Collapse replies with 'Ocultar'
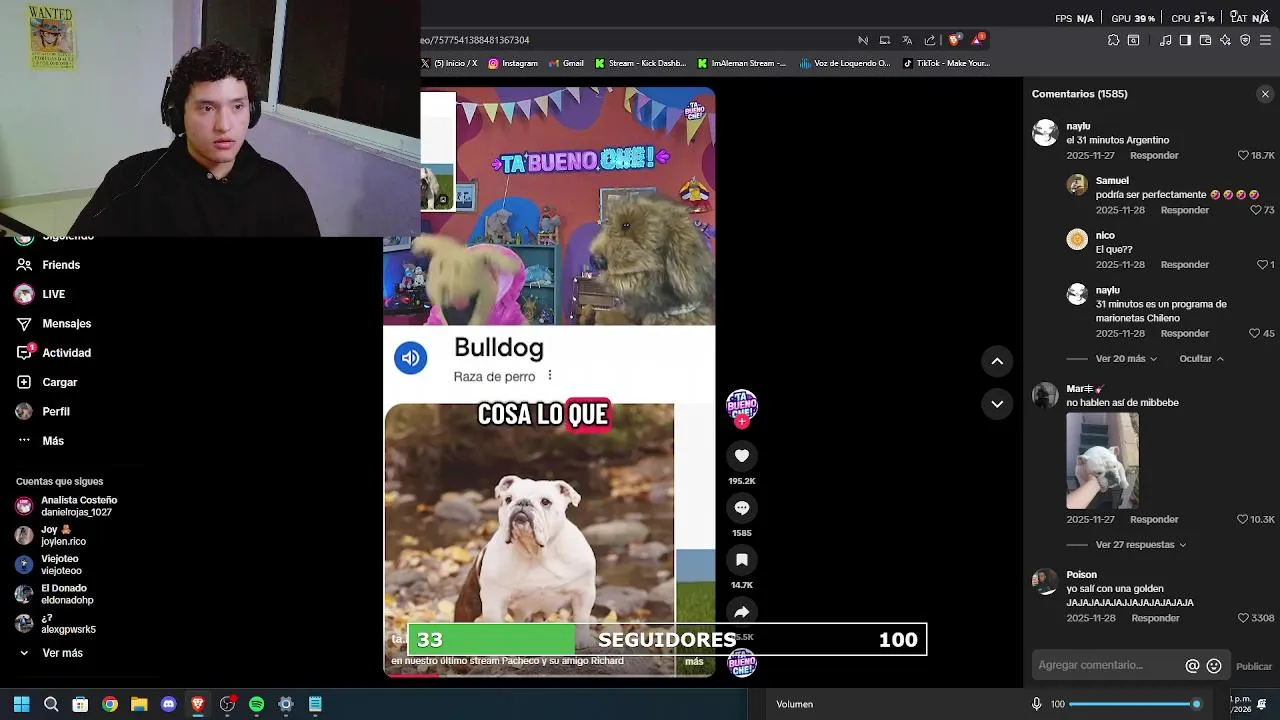Screen dimensions: 1280x720 [x=1201, y=359]
